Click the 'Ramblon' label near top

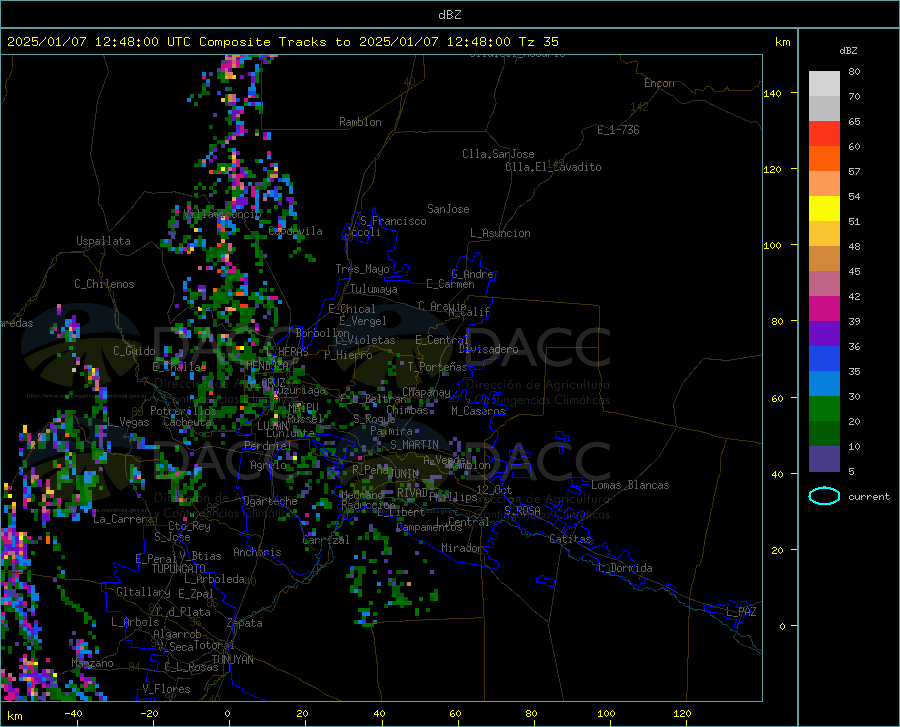point(360,122)
